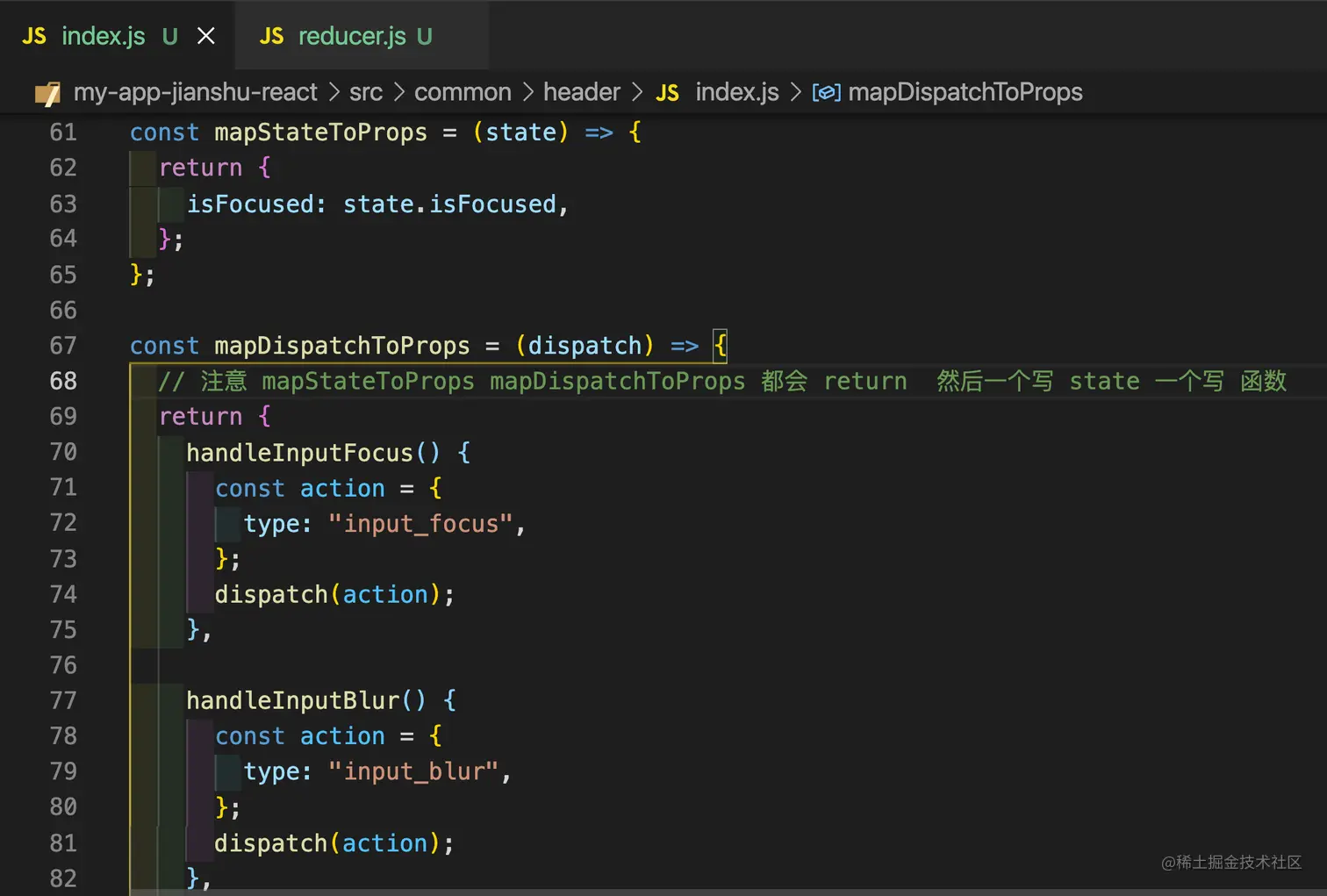The image size is (1327, 896).
Task: Place cursor on state.isFocused value
Action: [x=449, y=204]
